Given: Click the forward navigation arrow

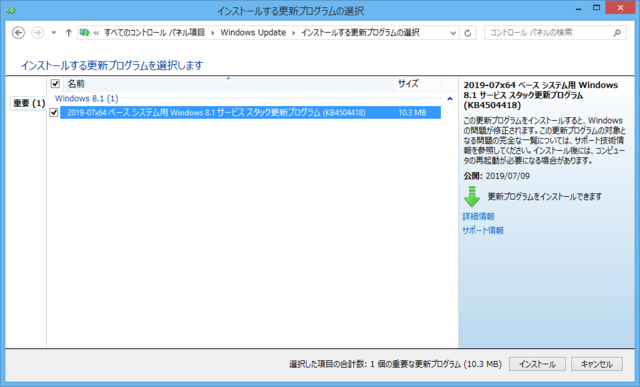Looking at the screenshot, I should pyautogui.click(x=38, y=33).
